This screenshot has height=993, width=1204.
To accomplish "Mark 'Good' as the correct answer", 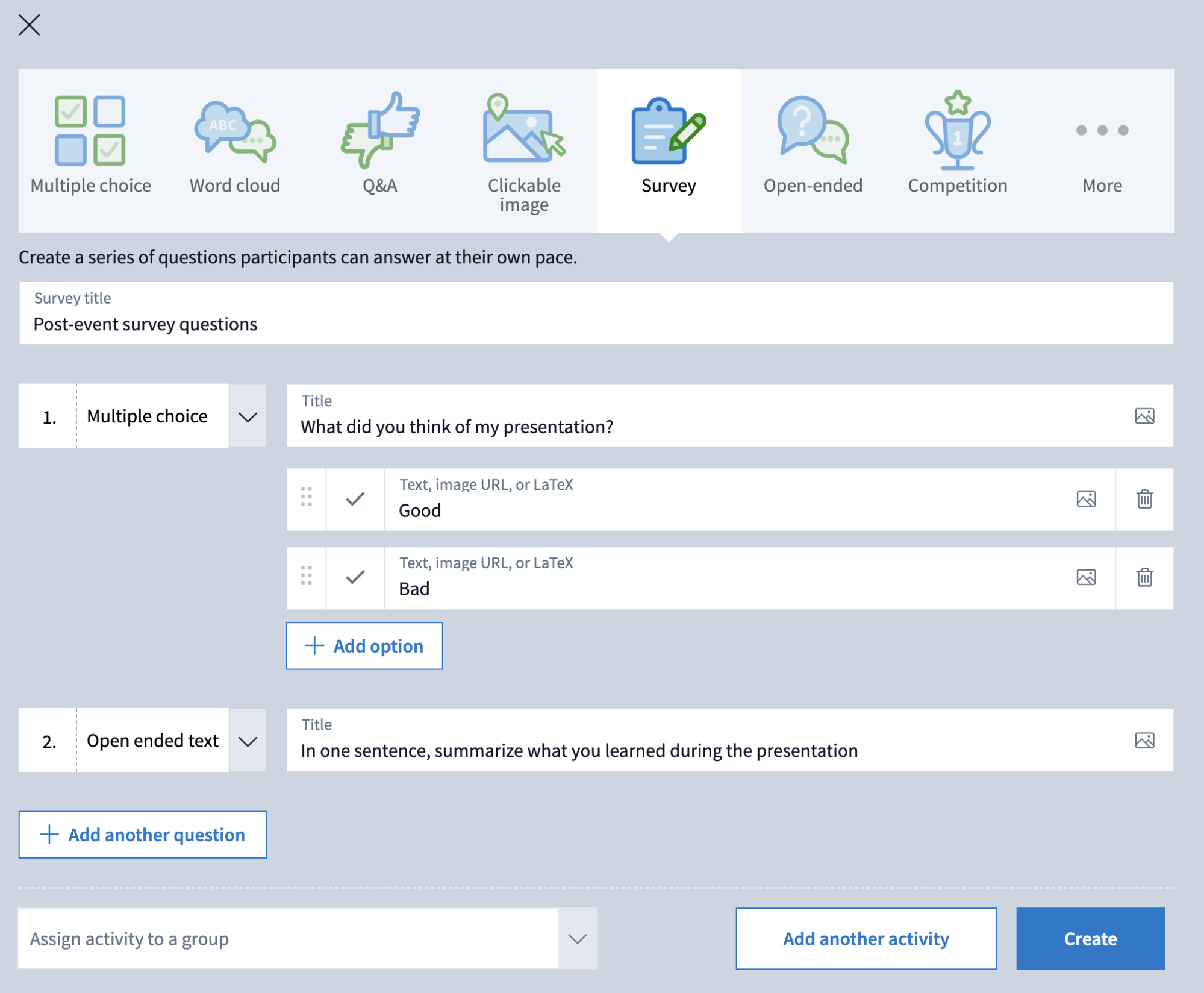I will [355, 499].
